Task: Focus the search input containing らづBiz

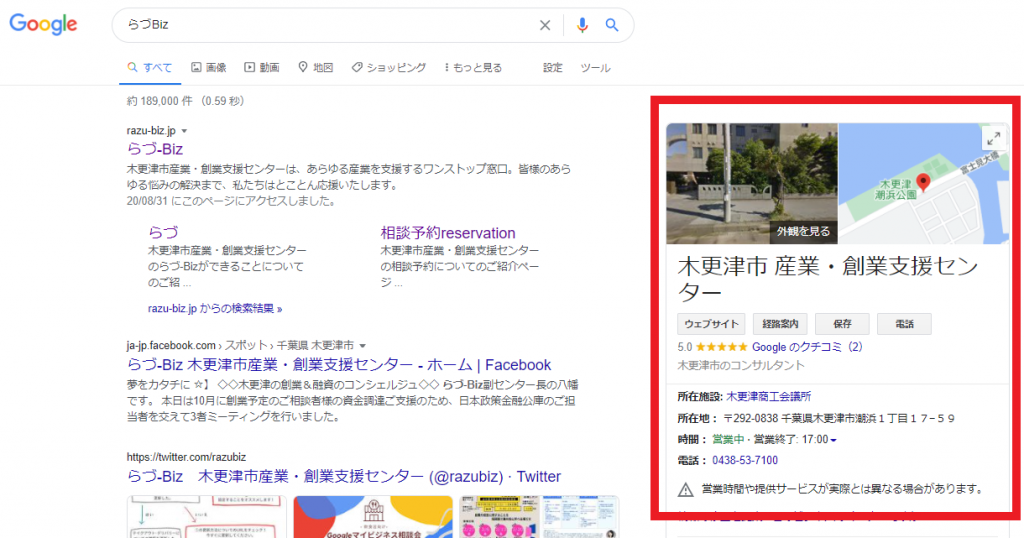Action: tap(327, 25)
